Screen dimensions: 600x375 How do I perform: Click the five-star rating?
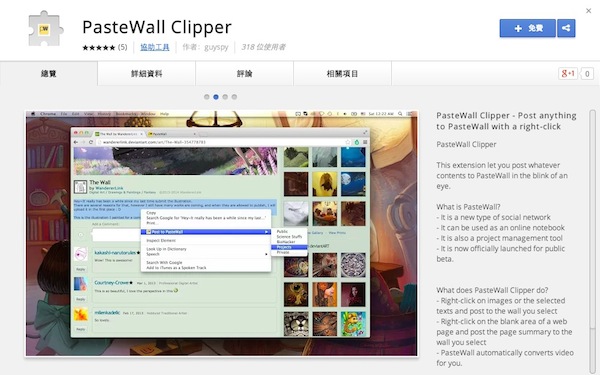click(99, 47)
